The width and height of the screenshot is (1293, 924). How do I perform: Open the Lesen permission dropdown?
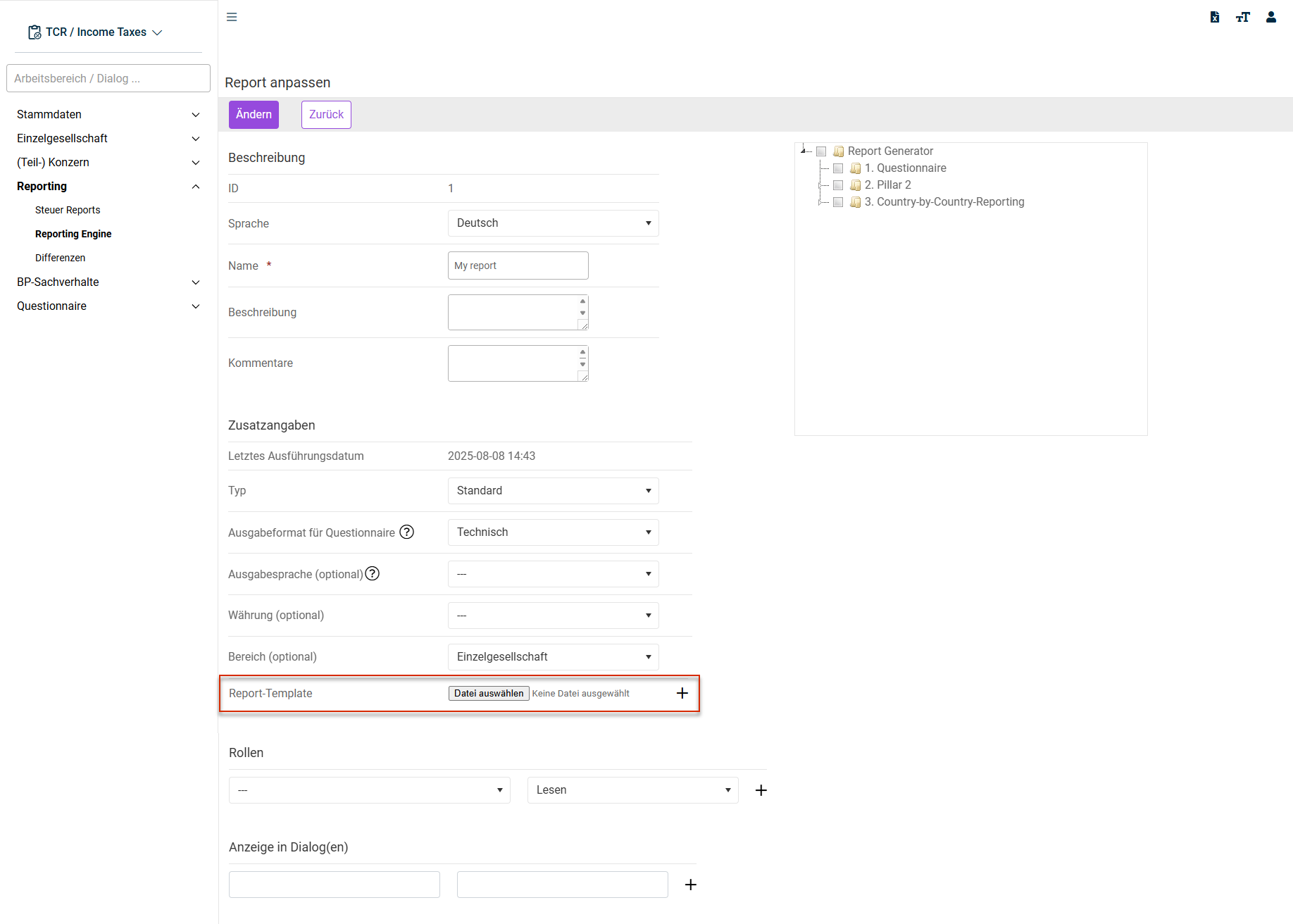coord(633,790)
